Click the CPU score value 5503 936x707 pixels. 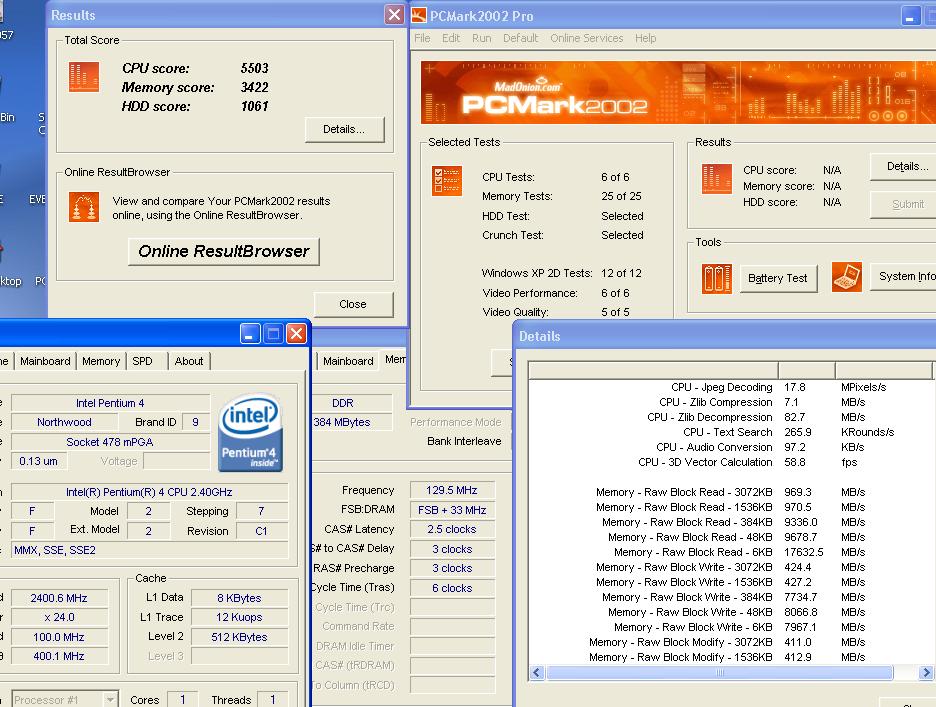coord(255,68)
